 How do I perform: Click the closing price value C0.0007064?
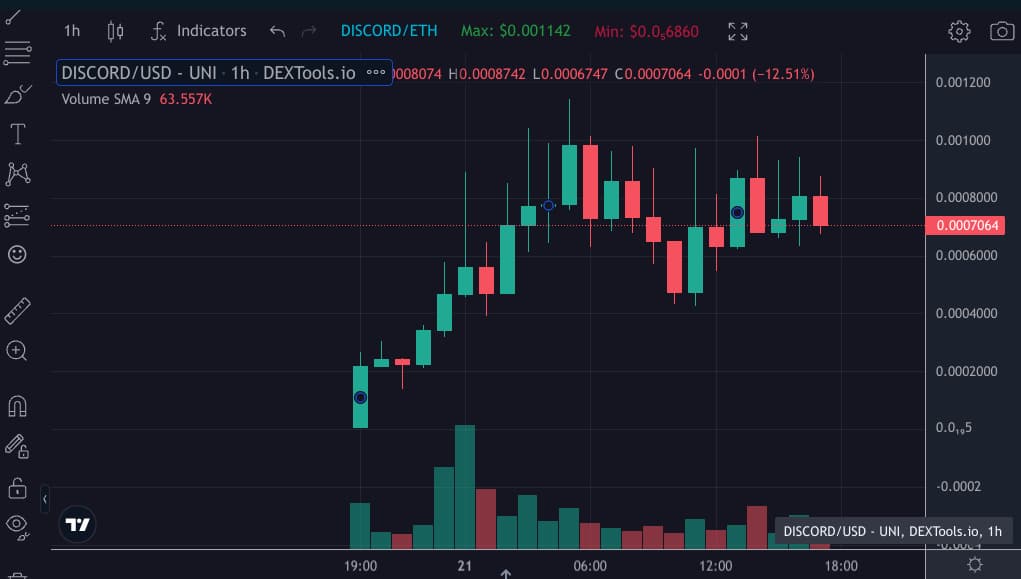tap(653, 74)
